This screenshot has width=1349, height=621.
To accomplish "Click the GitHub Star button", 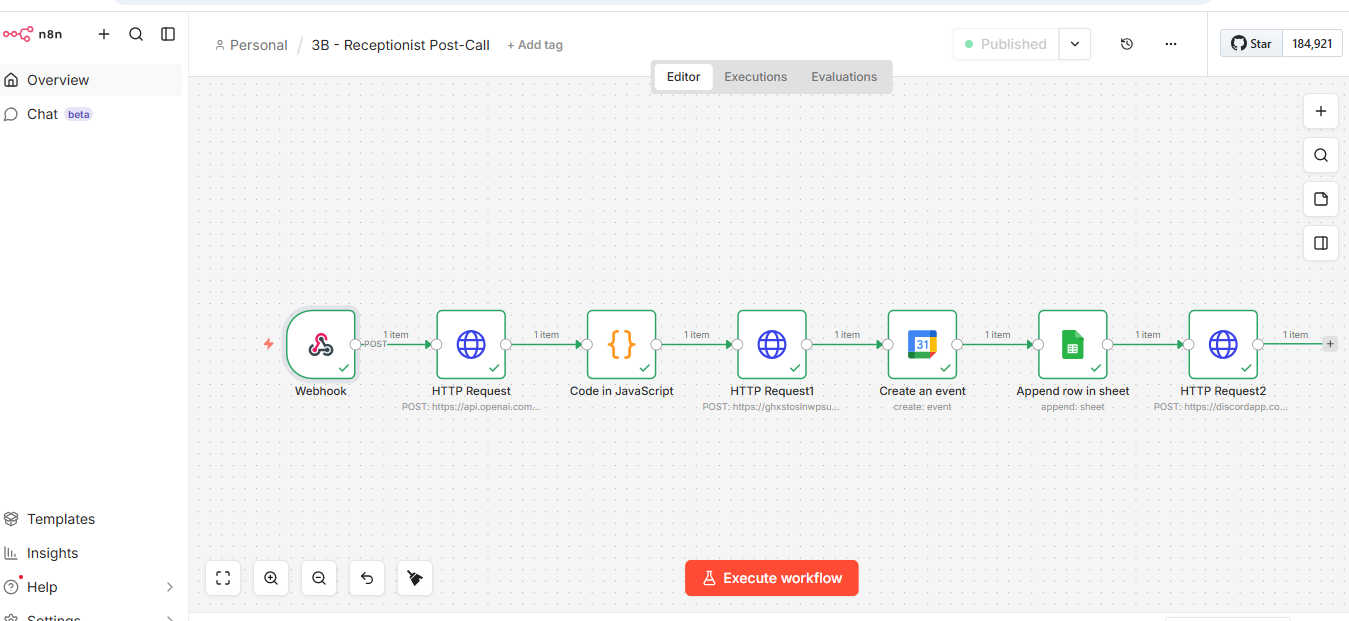I will click(x=1251, y=43).
